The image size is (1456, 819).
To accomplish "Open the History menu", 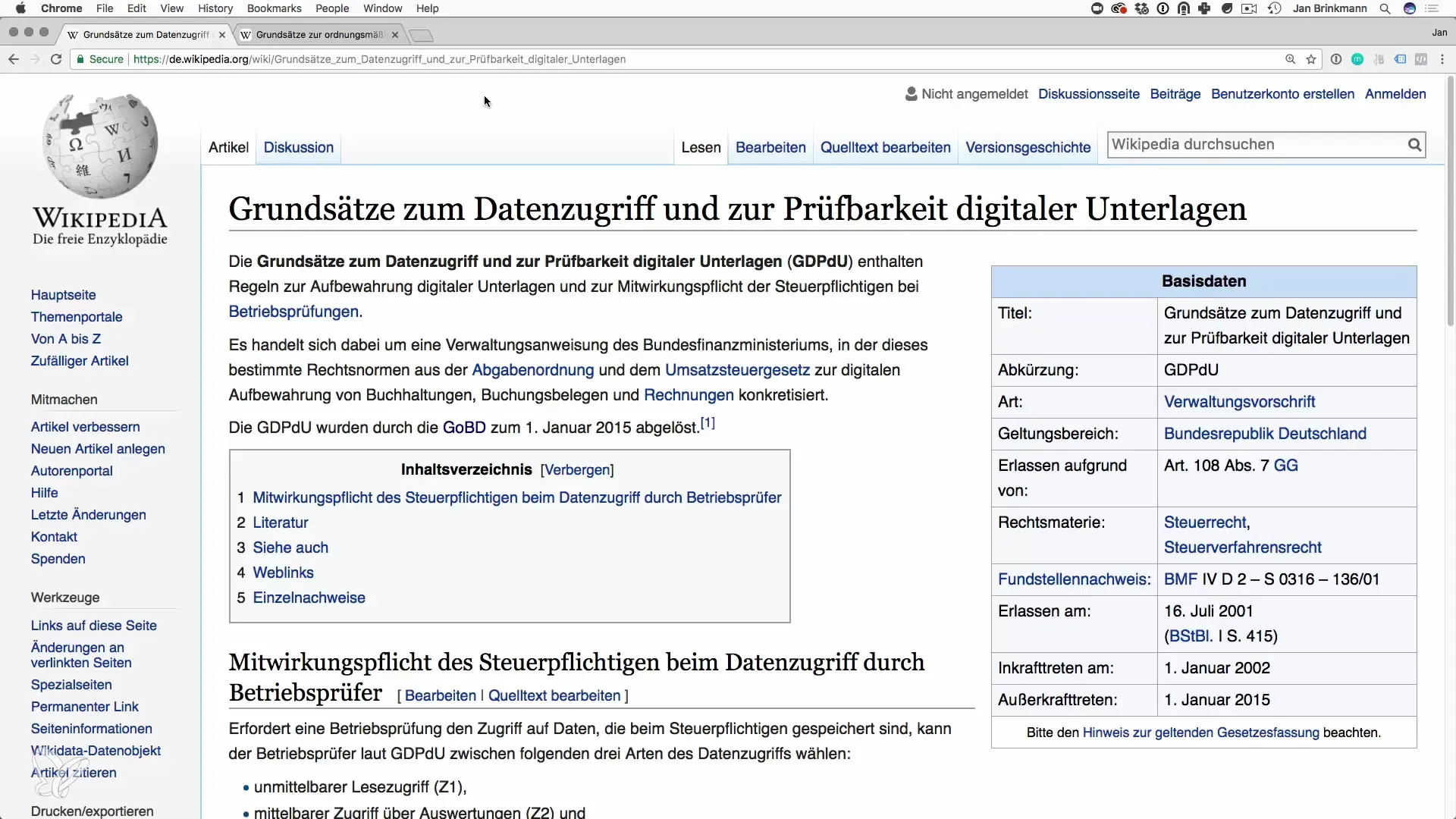I will tap(215, 8).
